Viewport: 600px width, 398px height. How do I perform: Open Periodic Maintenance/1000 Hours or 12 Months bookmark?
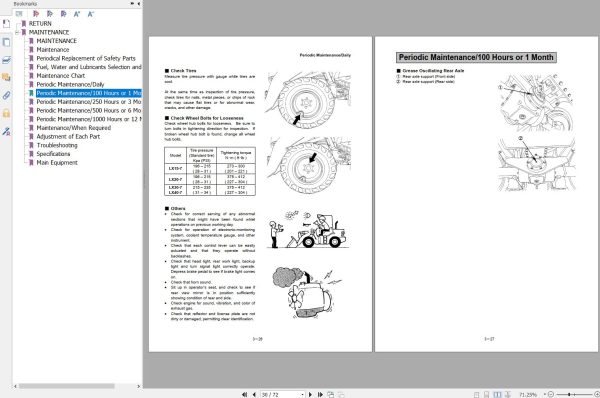point(89,119)
